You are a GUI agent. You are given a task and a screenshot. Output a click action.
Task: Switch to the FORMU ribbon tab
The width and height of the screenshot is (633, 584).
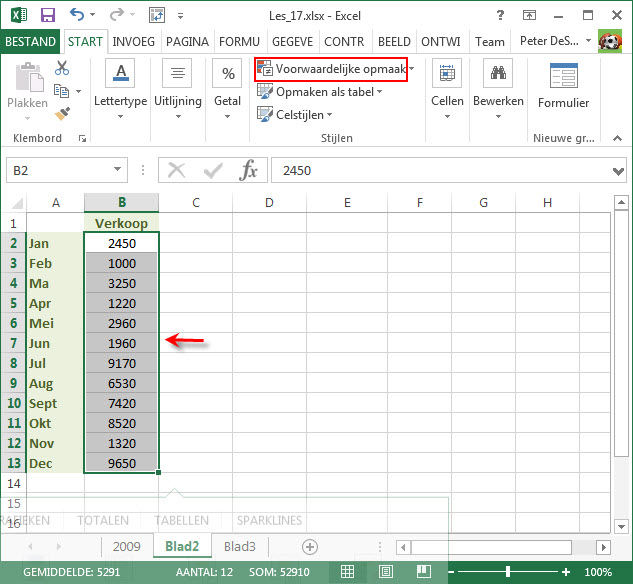[239, 42]
